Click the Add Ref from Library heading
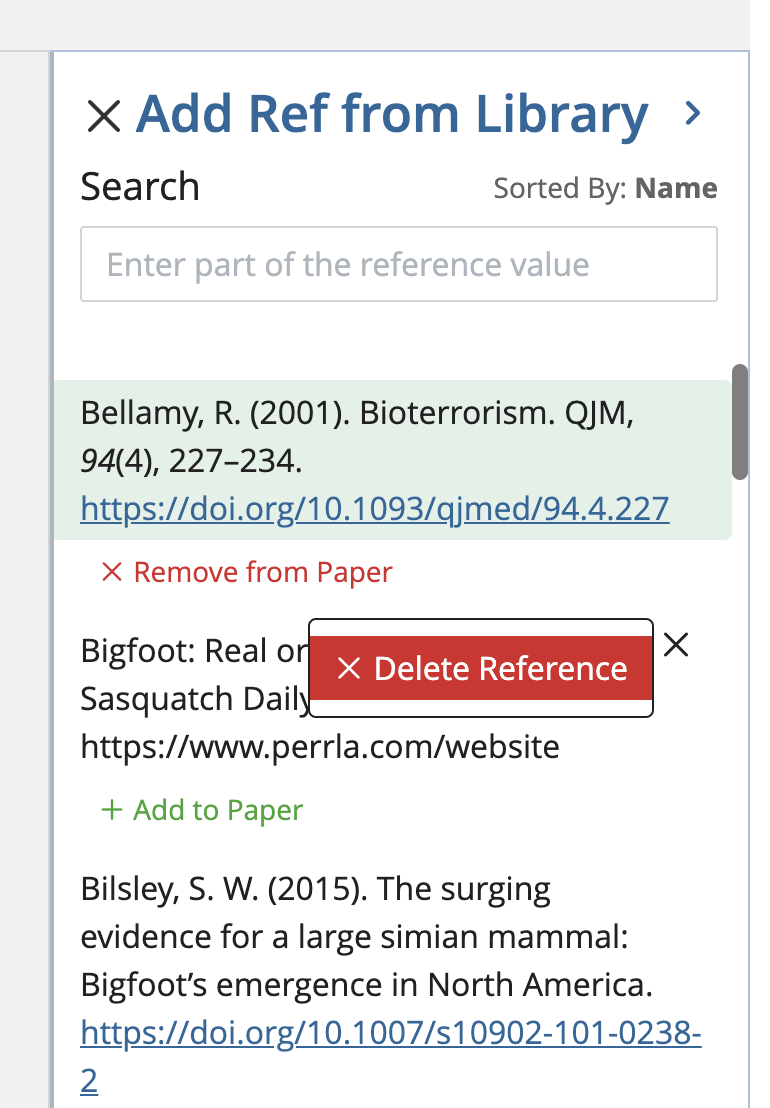Viewport: 770px width, 1108px height. tap(392, 114)
